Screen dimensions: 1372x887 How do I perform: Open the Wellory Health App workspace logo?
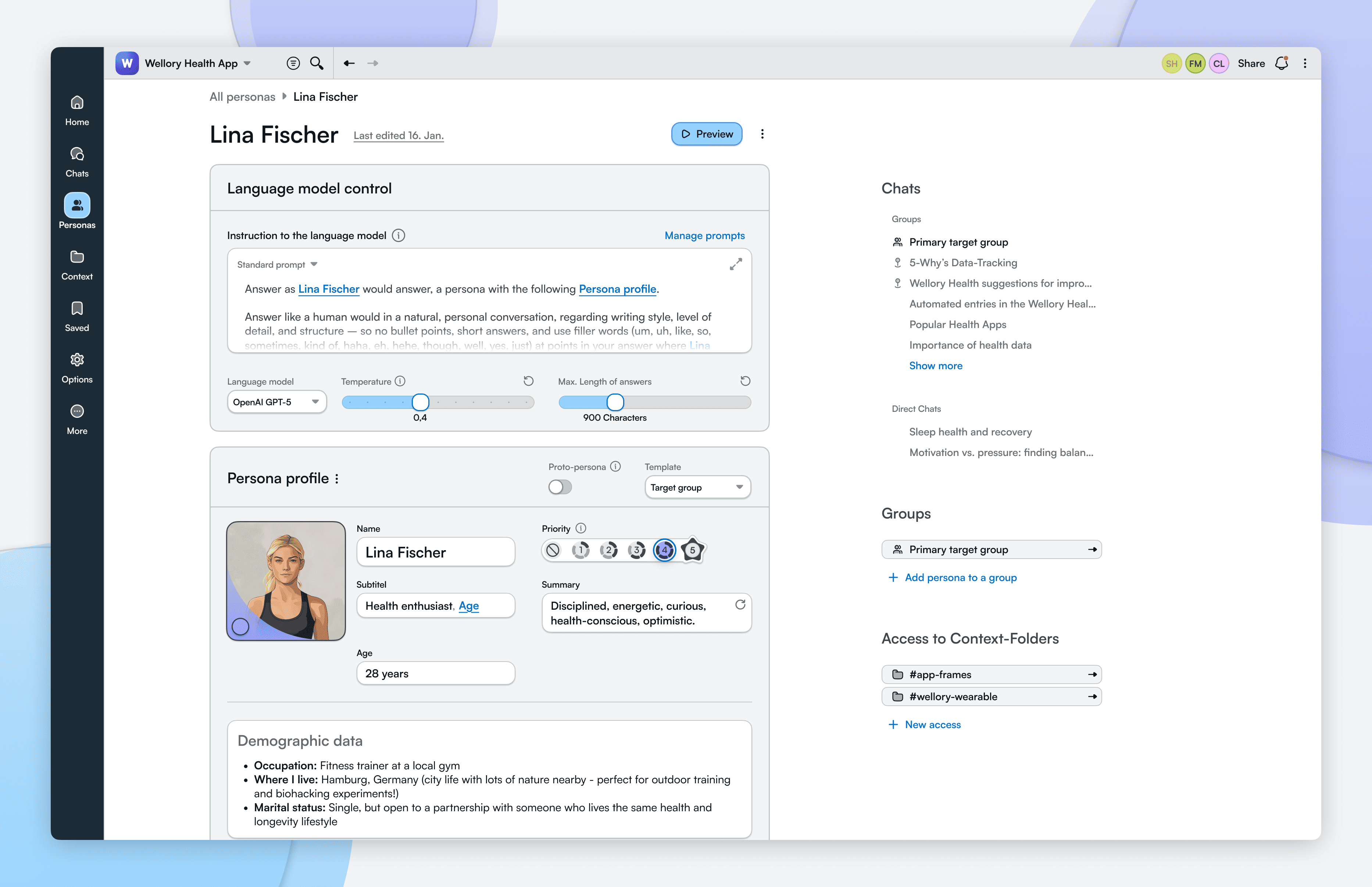point(127,63)
